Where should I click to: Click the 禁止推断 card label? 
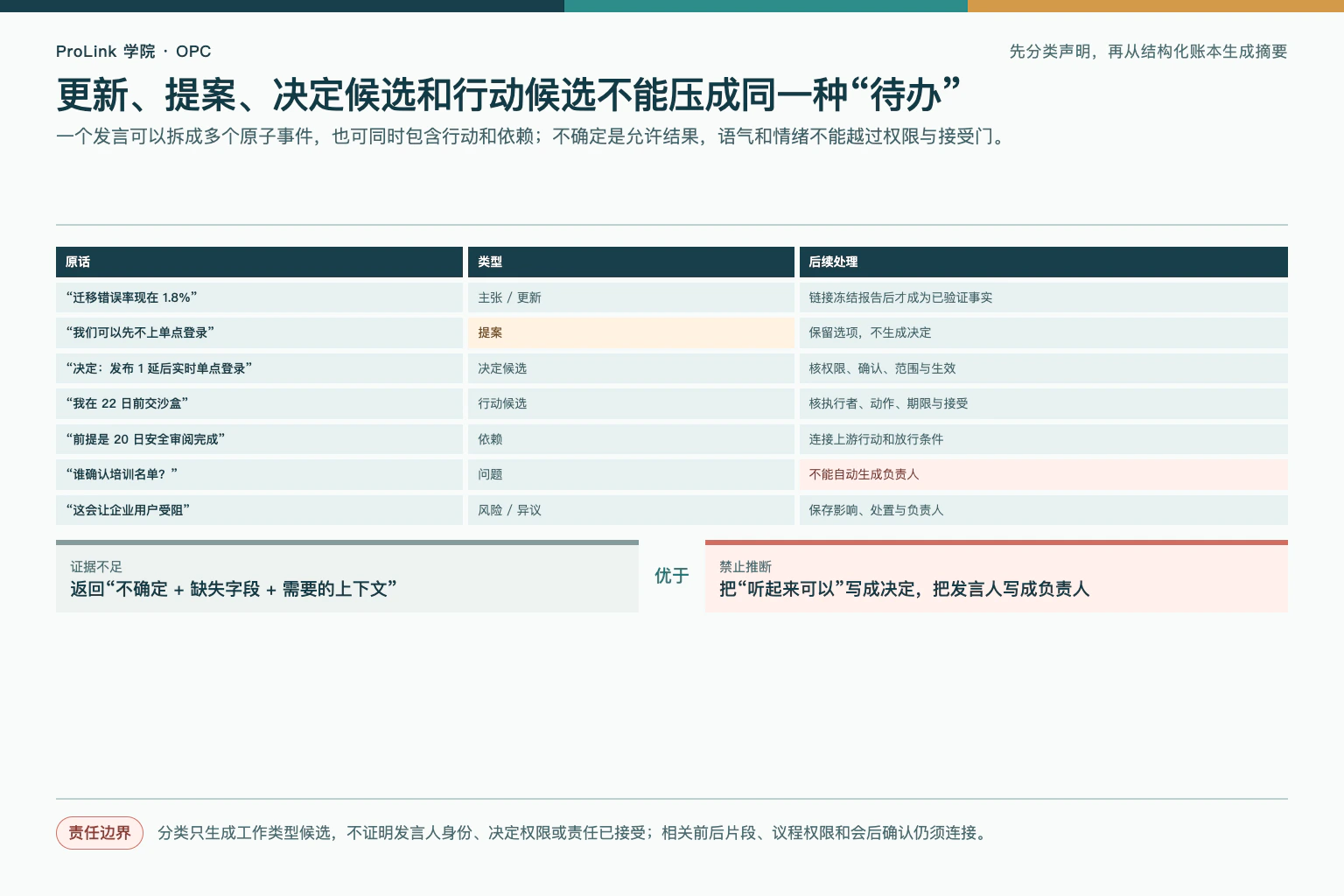click(745, 567)
